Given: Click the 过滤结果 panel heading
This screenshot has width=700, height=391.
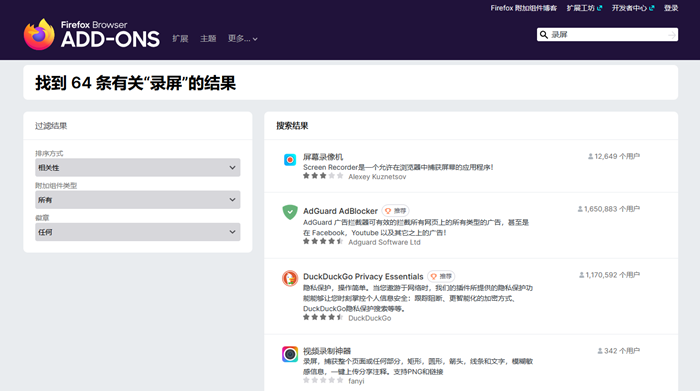Looking at the screenshot, I should (x=51, y=126).
